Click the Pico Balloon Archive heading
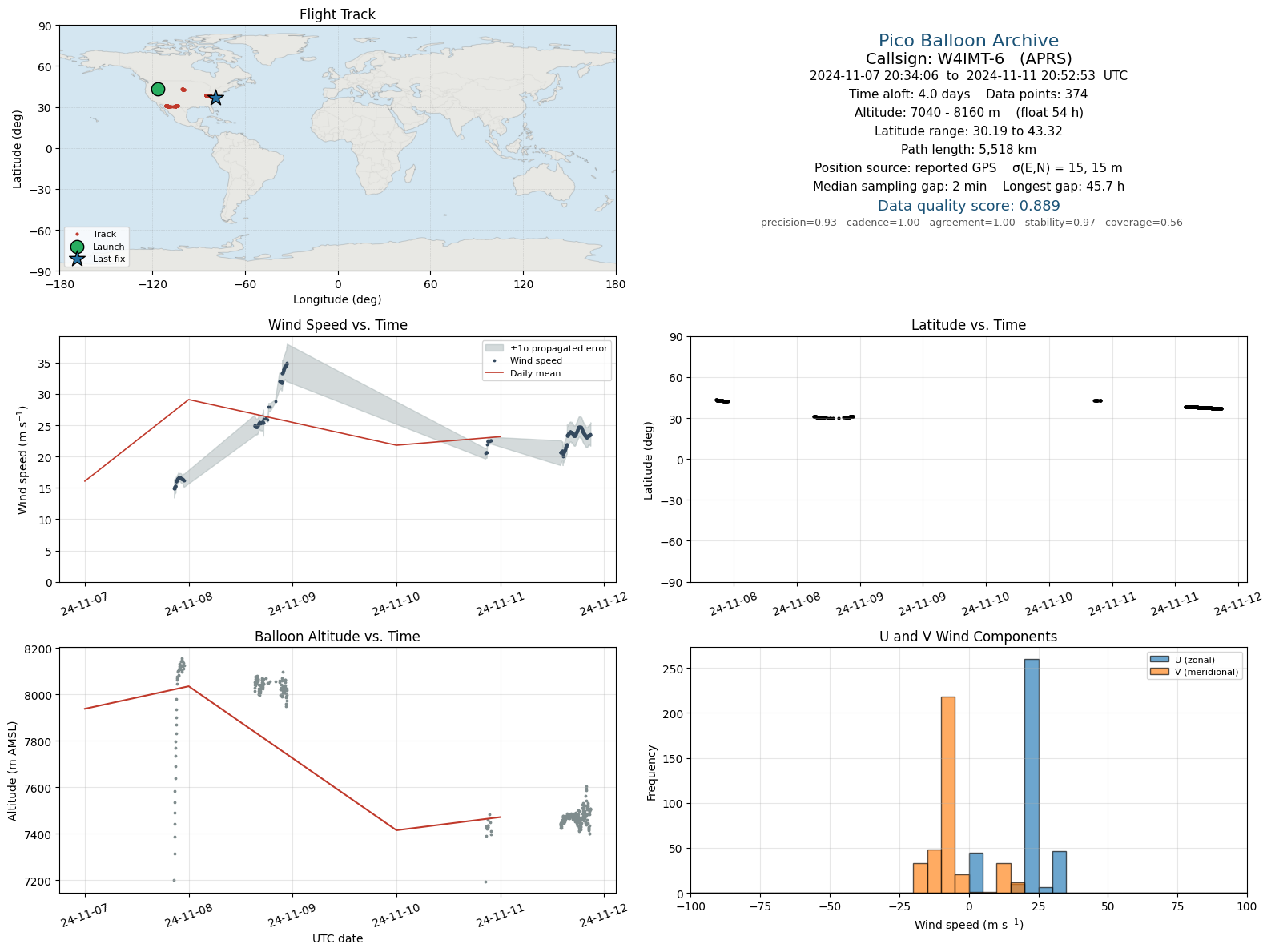This screenshot has width=1271, height=952. pyautogui.click(x=968, y=41)
